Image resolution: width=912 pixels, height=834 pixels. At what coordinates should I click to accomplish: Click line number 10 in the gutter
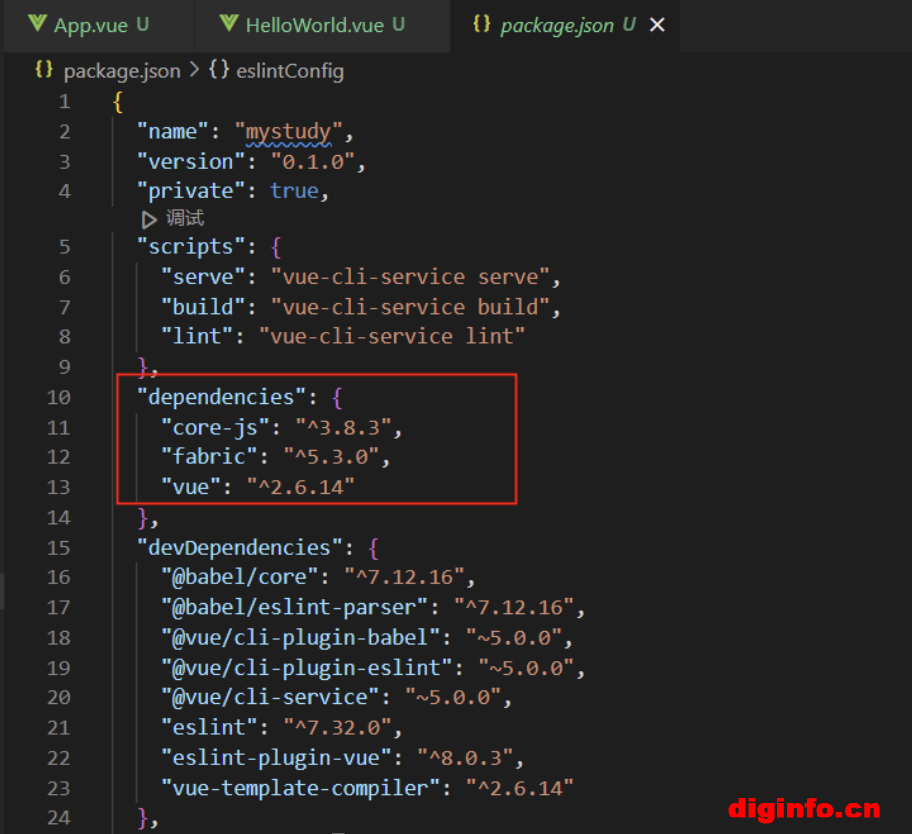tap(59, 397)
